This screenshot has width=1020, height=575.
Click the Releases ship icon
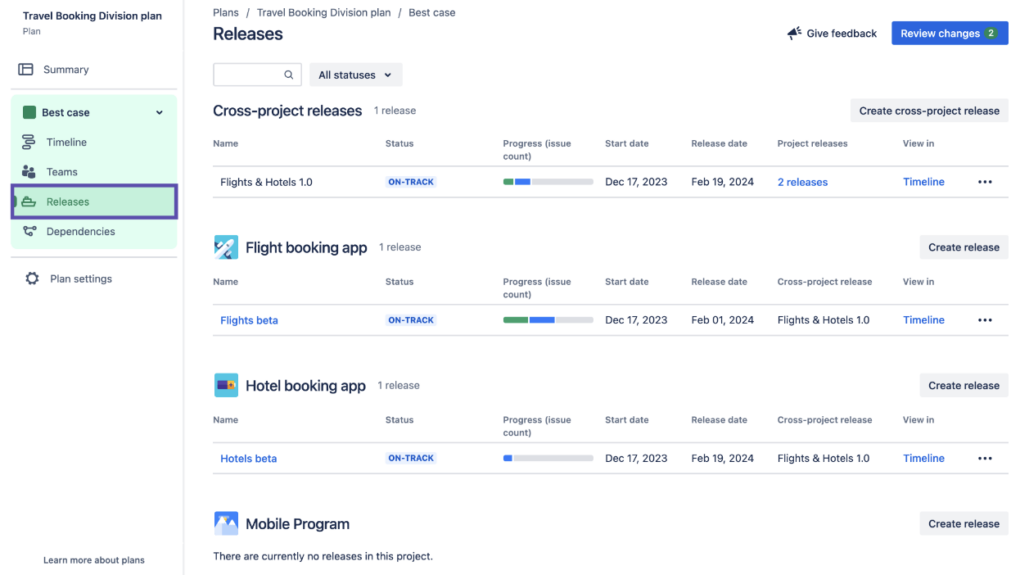pos(29,202)
